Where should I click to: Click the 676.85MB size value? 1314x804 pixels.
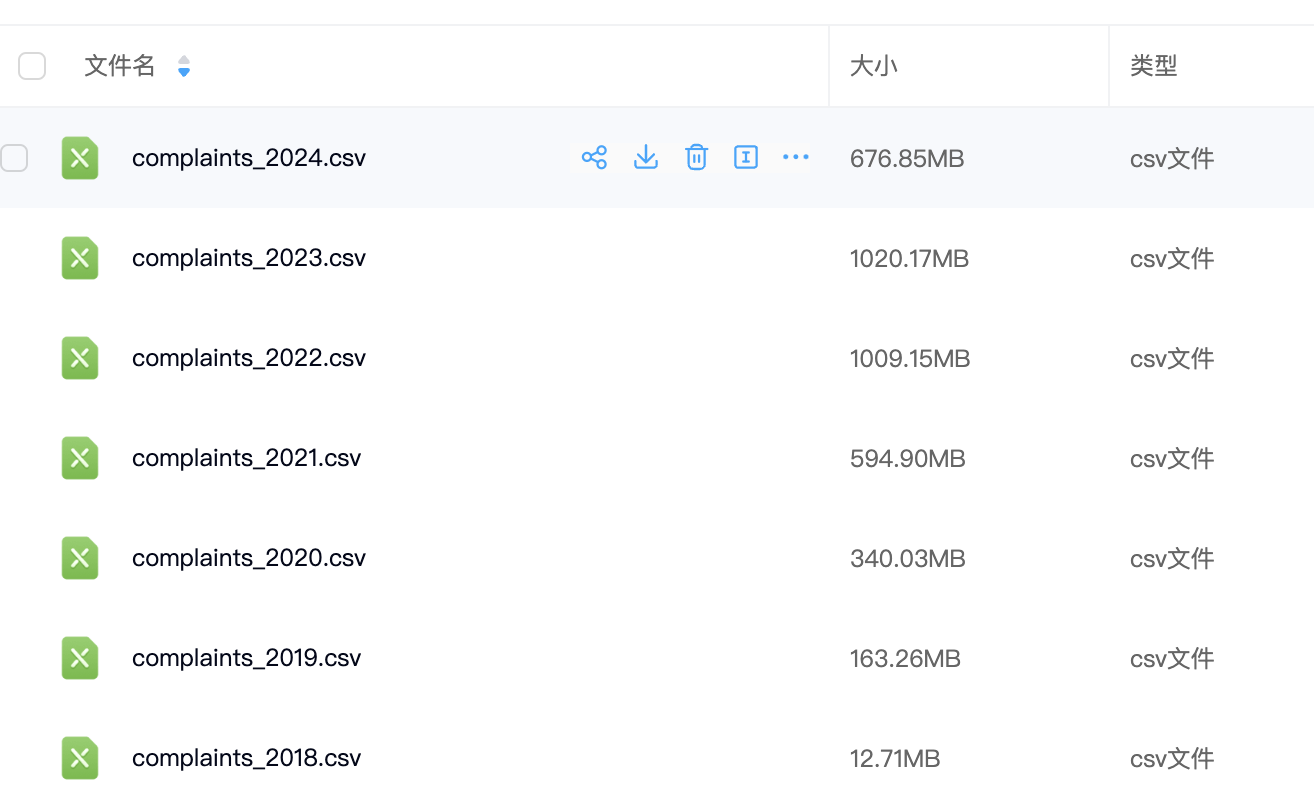coord(907,159)
